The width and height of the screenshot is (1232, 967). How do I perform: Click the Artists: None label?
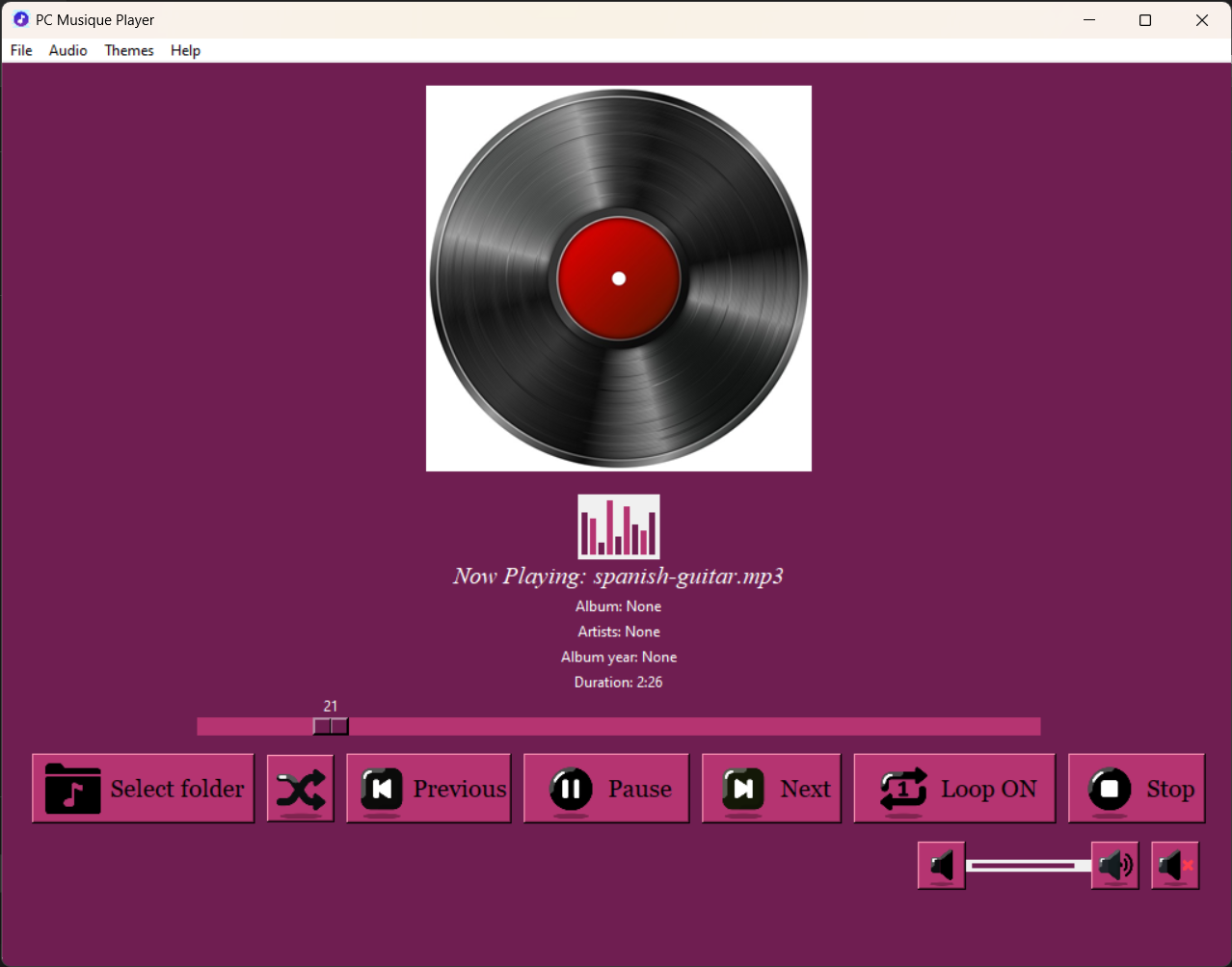tap(619, 631)
